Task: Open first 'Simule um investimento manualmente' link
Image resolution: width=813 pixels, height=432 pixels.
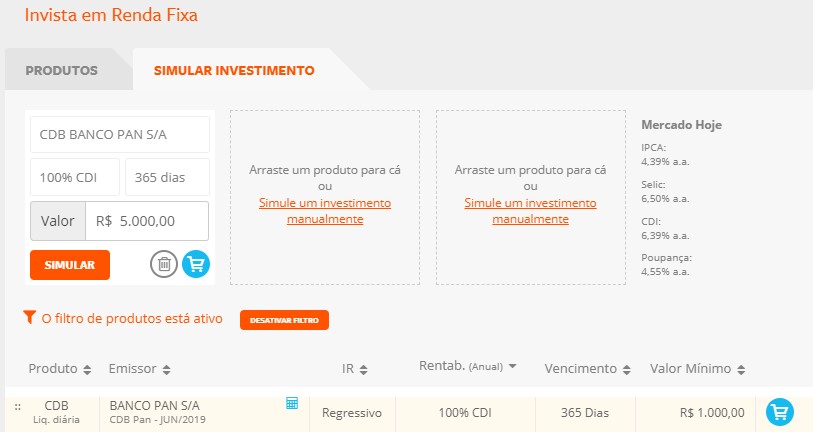Action: click(x=325, y=210)
